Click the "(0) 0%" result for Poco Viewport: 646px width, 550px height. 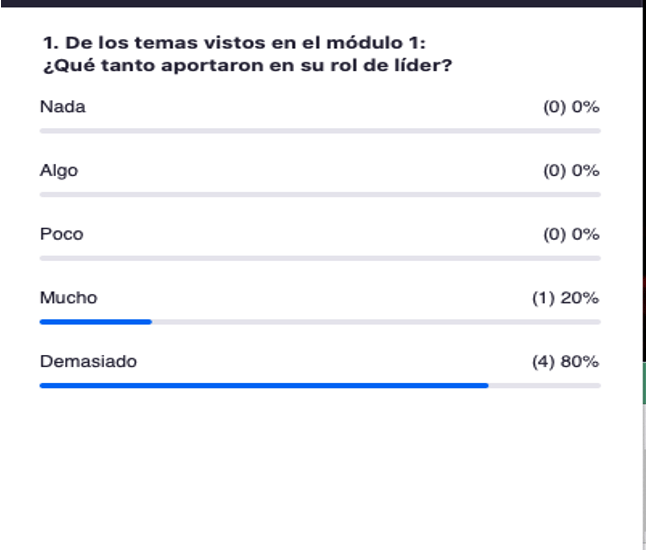(571, 234)
